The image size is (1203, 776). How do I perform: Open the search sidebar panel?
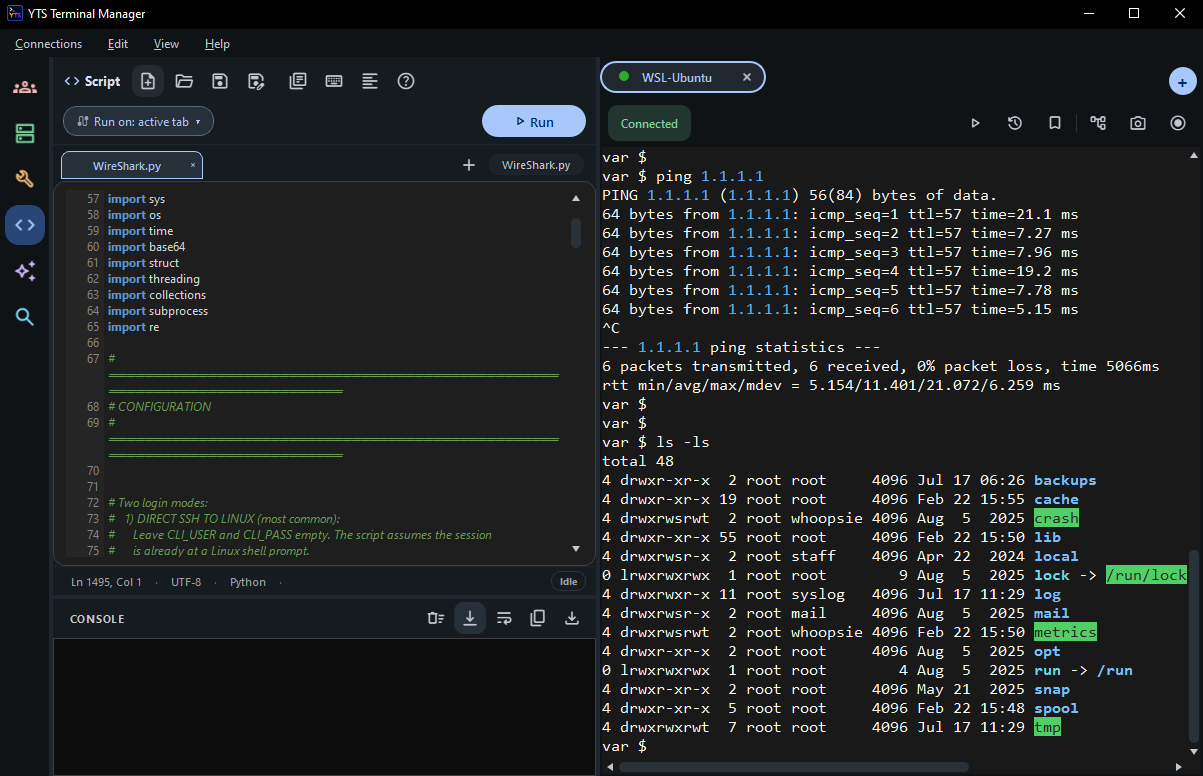tap(25, 317)
